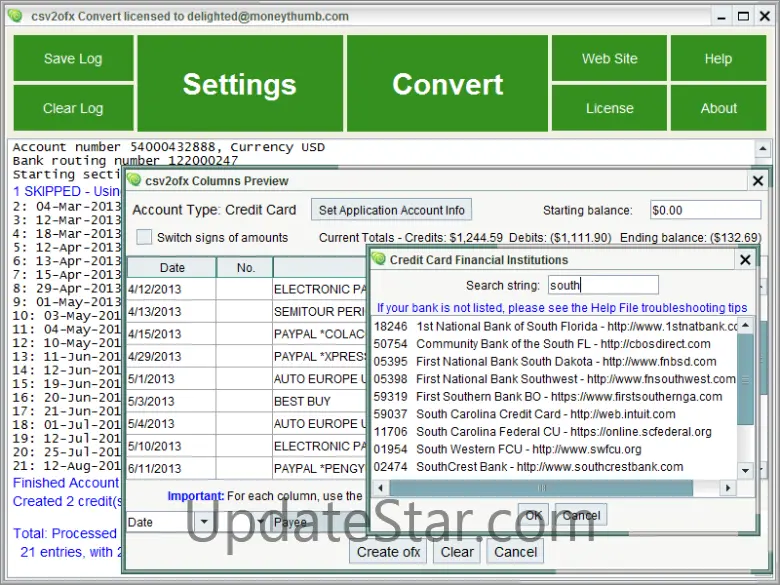
Task: Select South Western FCU entry
Action: [x=554, y=449]
